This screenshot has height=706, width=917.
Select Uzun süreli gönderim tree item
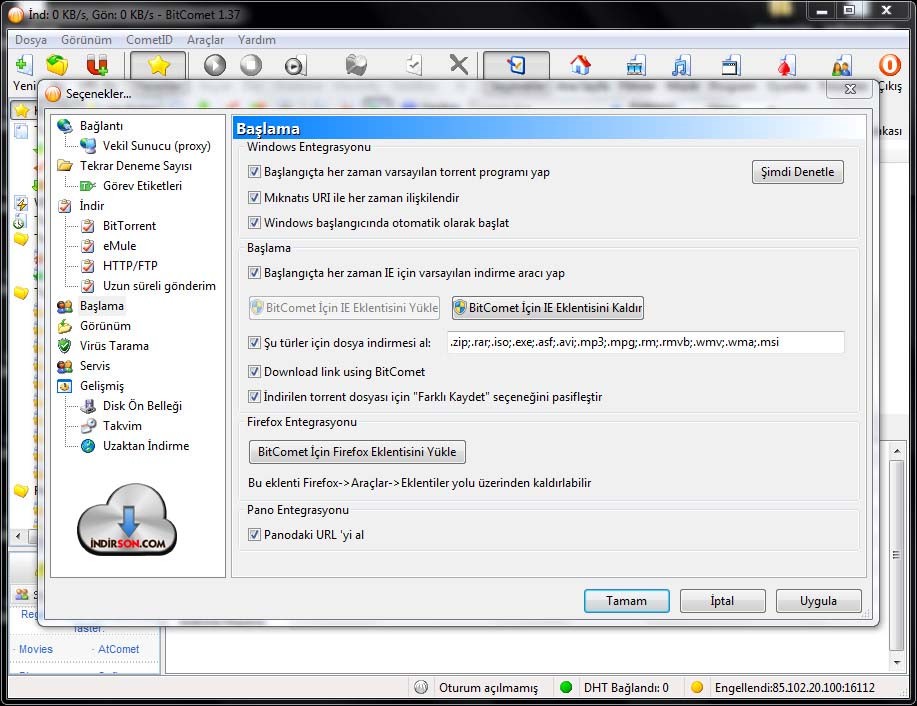[159, 285]
